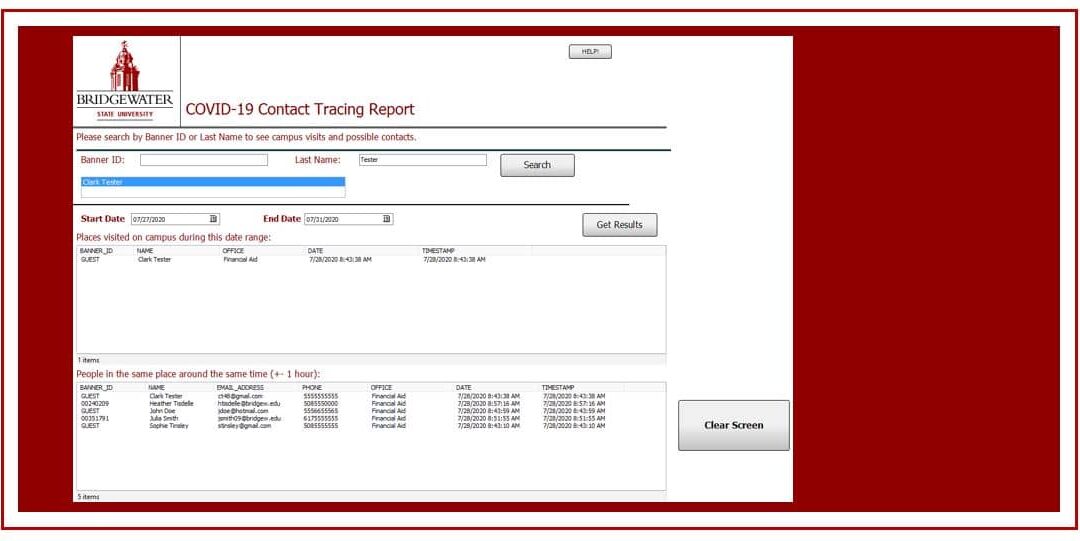Click into the Last Name field containing Tester
The width and height of the screenshot is (1080, 541).
click(422, 160)
